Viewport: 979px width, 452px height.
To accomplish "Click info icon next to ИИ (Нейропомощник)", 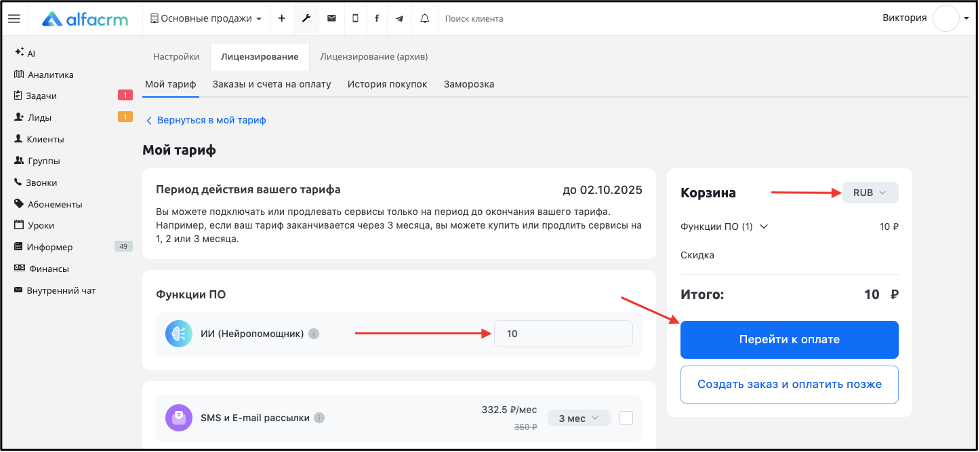I will click(314, 334).
